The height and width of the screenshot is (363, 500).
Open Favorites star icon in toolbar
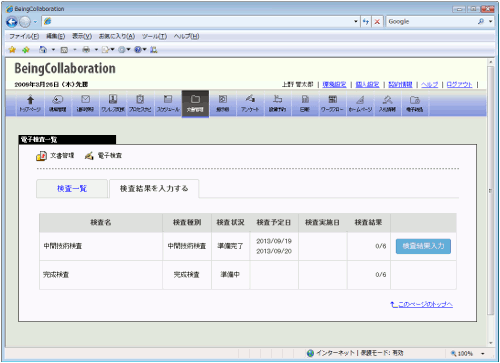pyautogui.click(x=12, y=50)
